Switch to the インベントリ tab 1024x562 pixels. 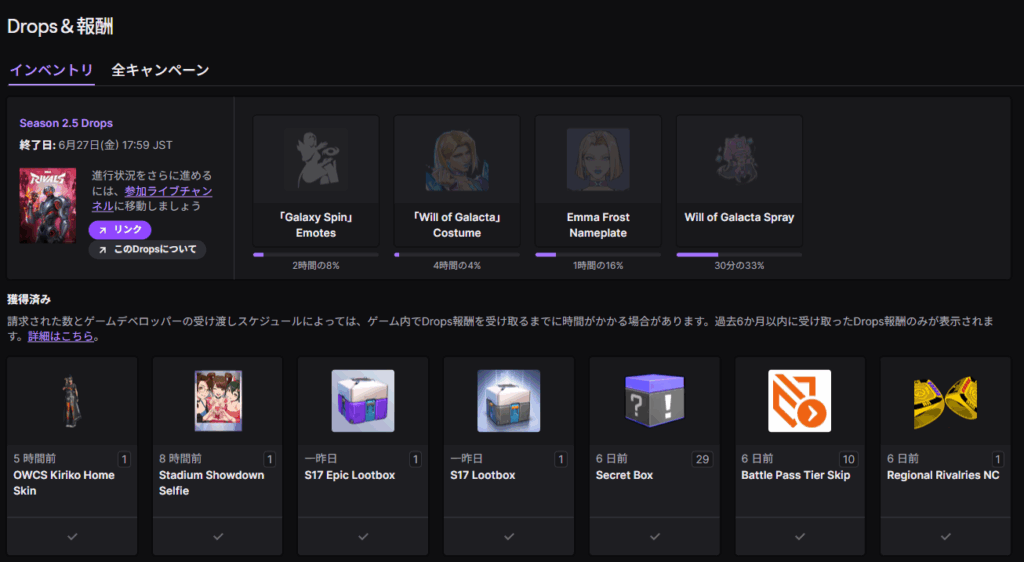pos(52,70)
